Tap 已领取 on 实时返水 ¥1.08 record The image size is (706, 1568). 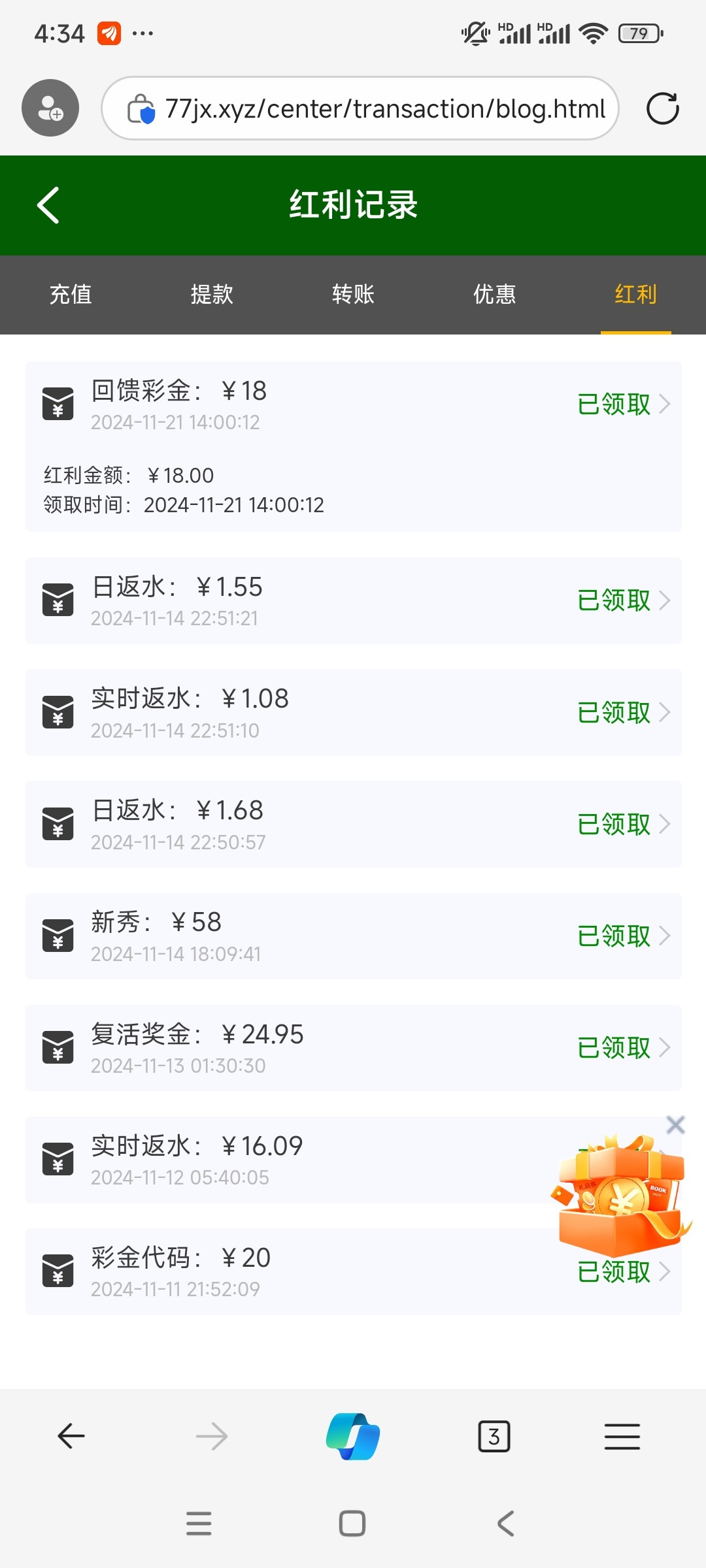pyautogui.click(x=614, y=712)
